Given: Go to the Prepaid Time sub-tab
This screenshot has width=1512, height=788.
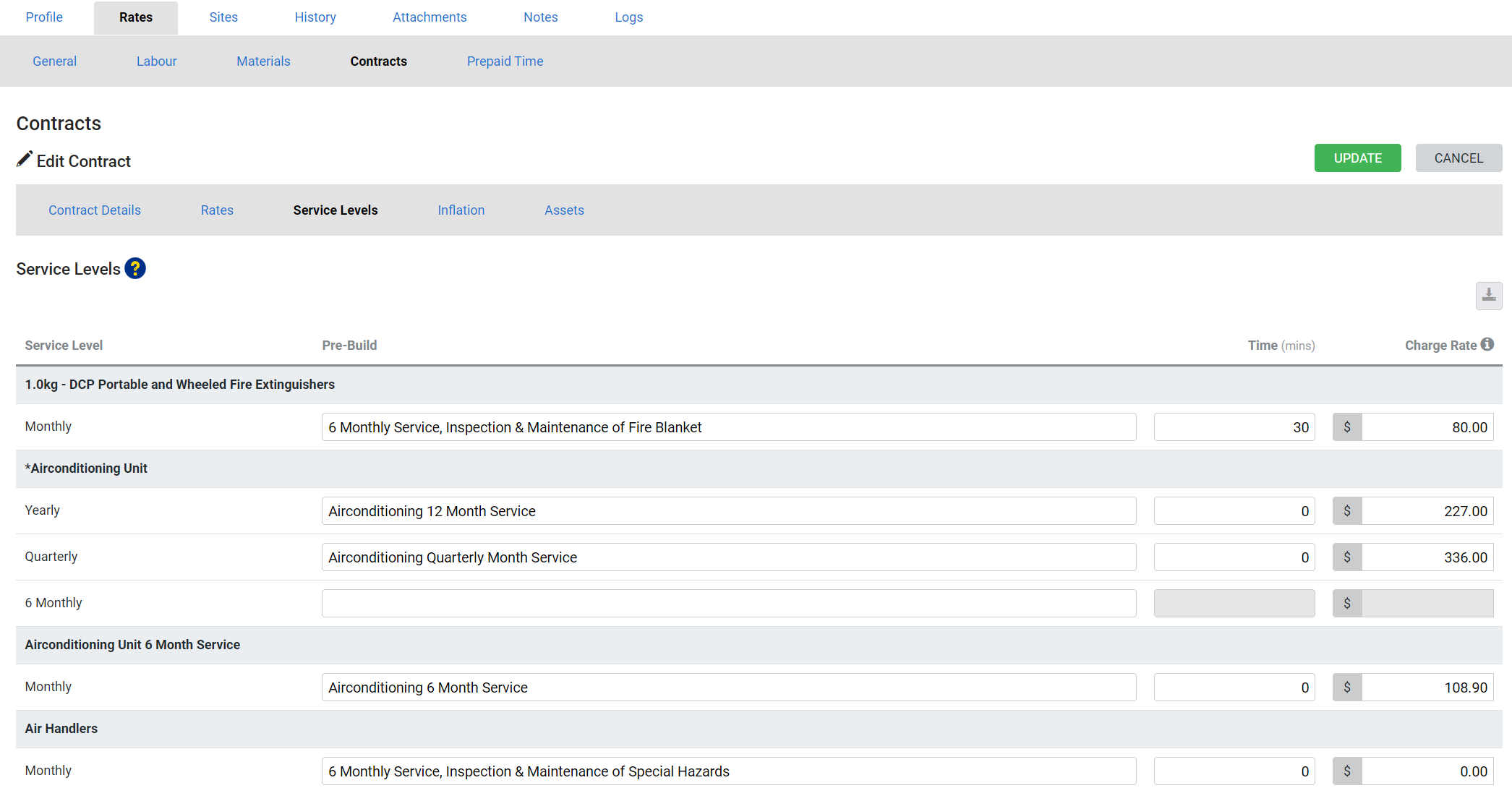Looking at the screenshot, I should tap(505, 61).
